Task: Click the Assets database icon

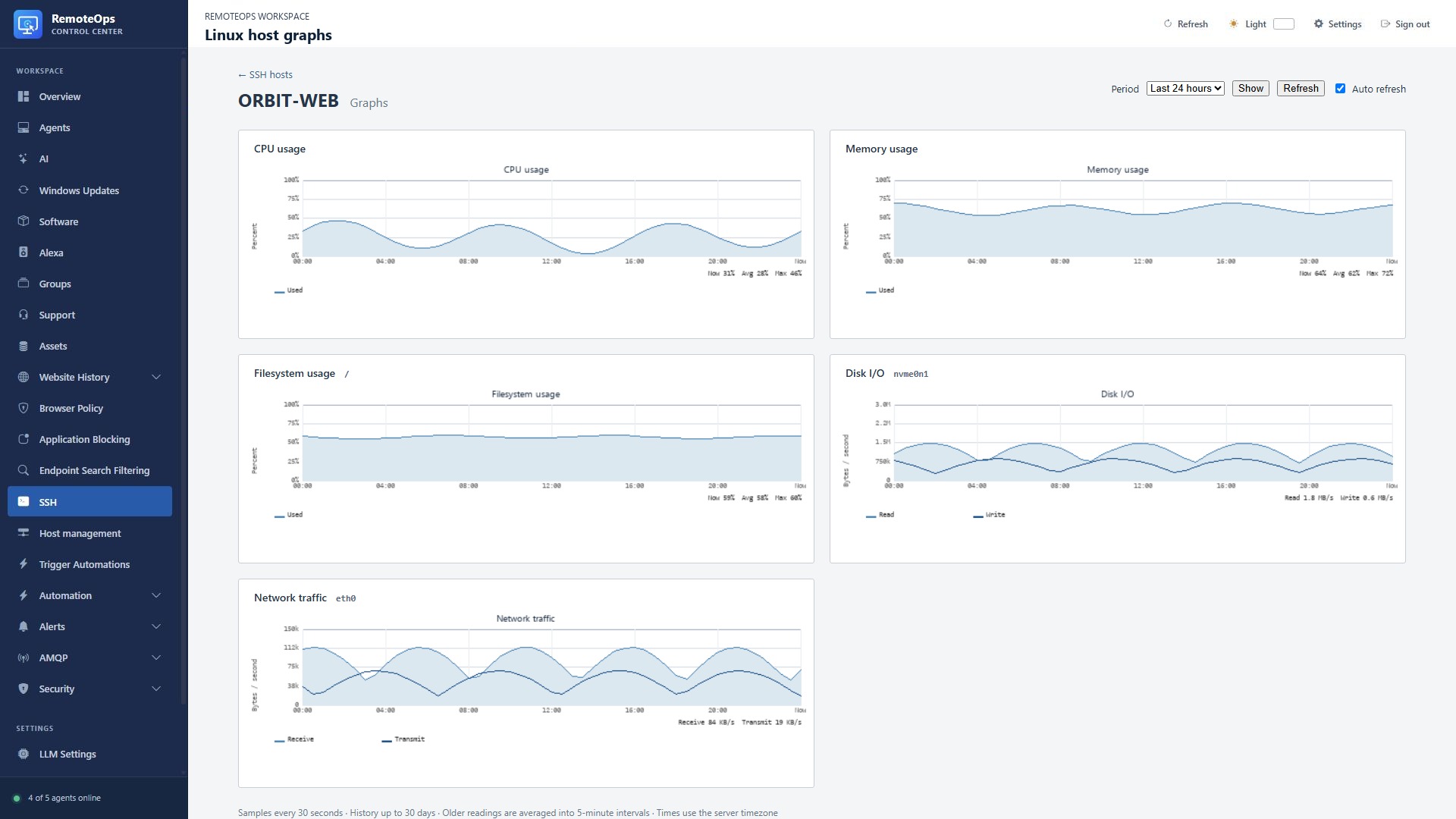Action: tap(24, 346)
